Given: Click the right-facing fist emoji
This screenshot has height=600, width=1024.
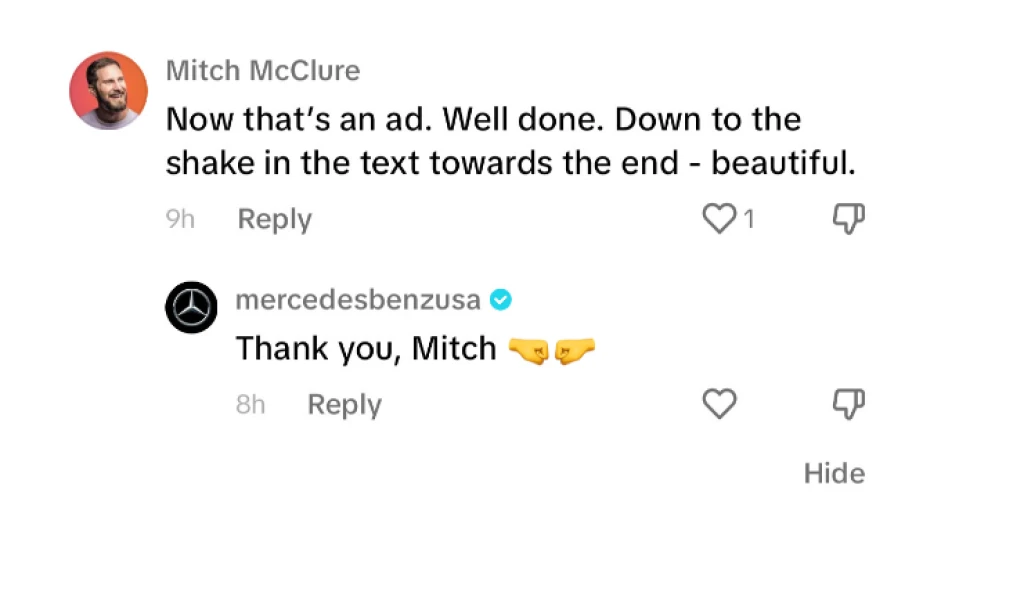Looking at the screenshot, I should point(574,349).
